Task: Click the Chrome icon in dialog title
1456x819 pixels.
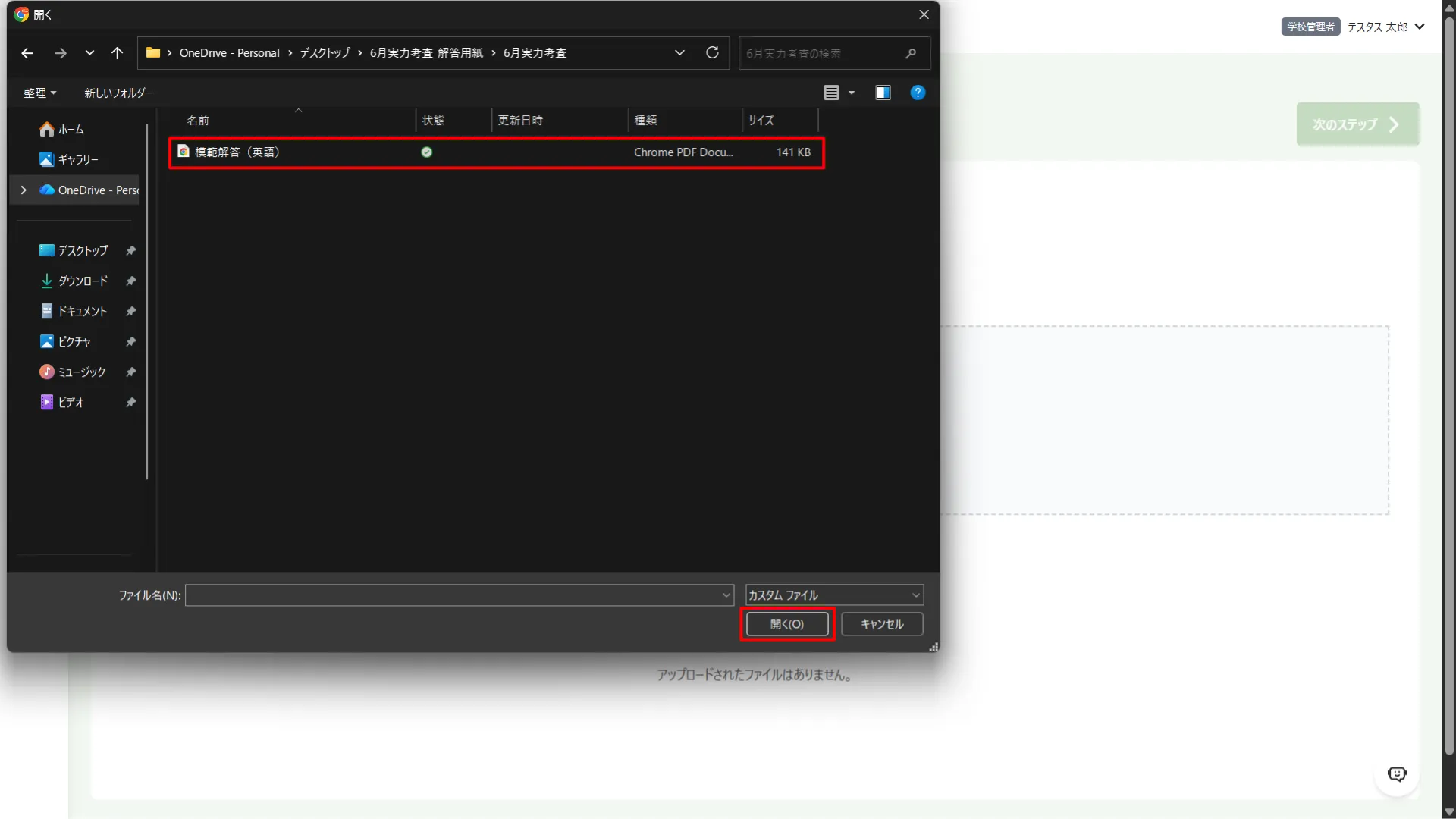Action: 21,14
